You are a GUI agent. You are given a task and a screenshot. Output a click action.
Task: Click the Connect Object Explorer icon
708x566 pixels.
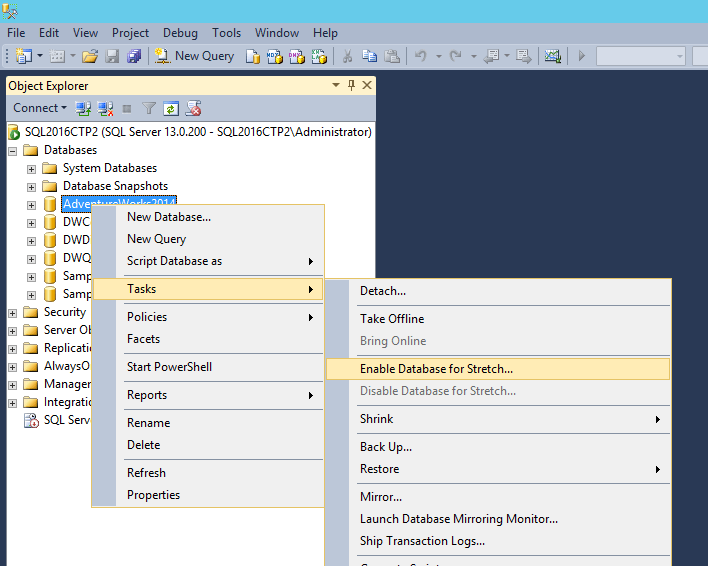[x=84, y=108]
